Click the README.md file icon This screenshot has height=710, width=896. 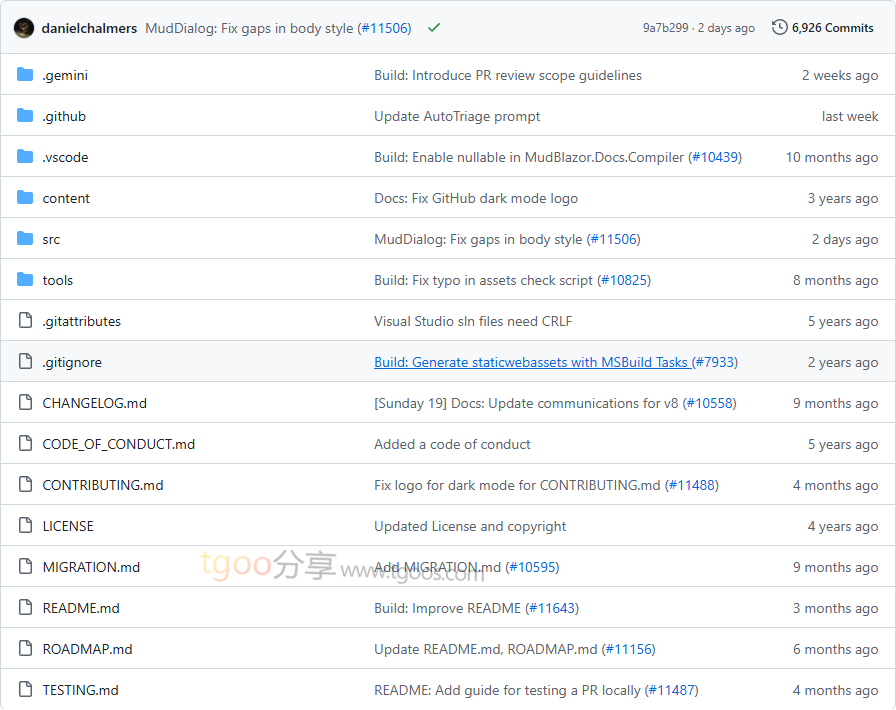click(x=25, y=608)
